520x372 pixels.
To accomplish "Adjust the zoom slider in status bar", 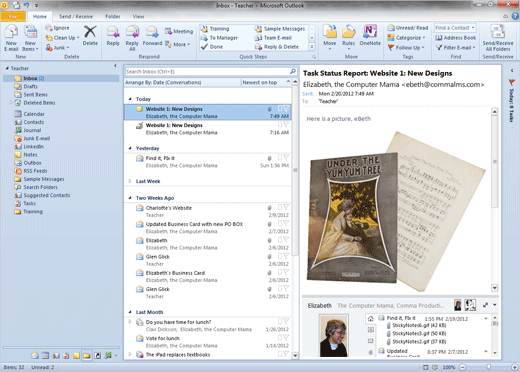I will click(x=489, y=367).
